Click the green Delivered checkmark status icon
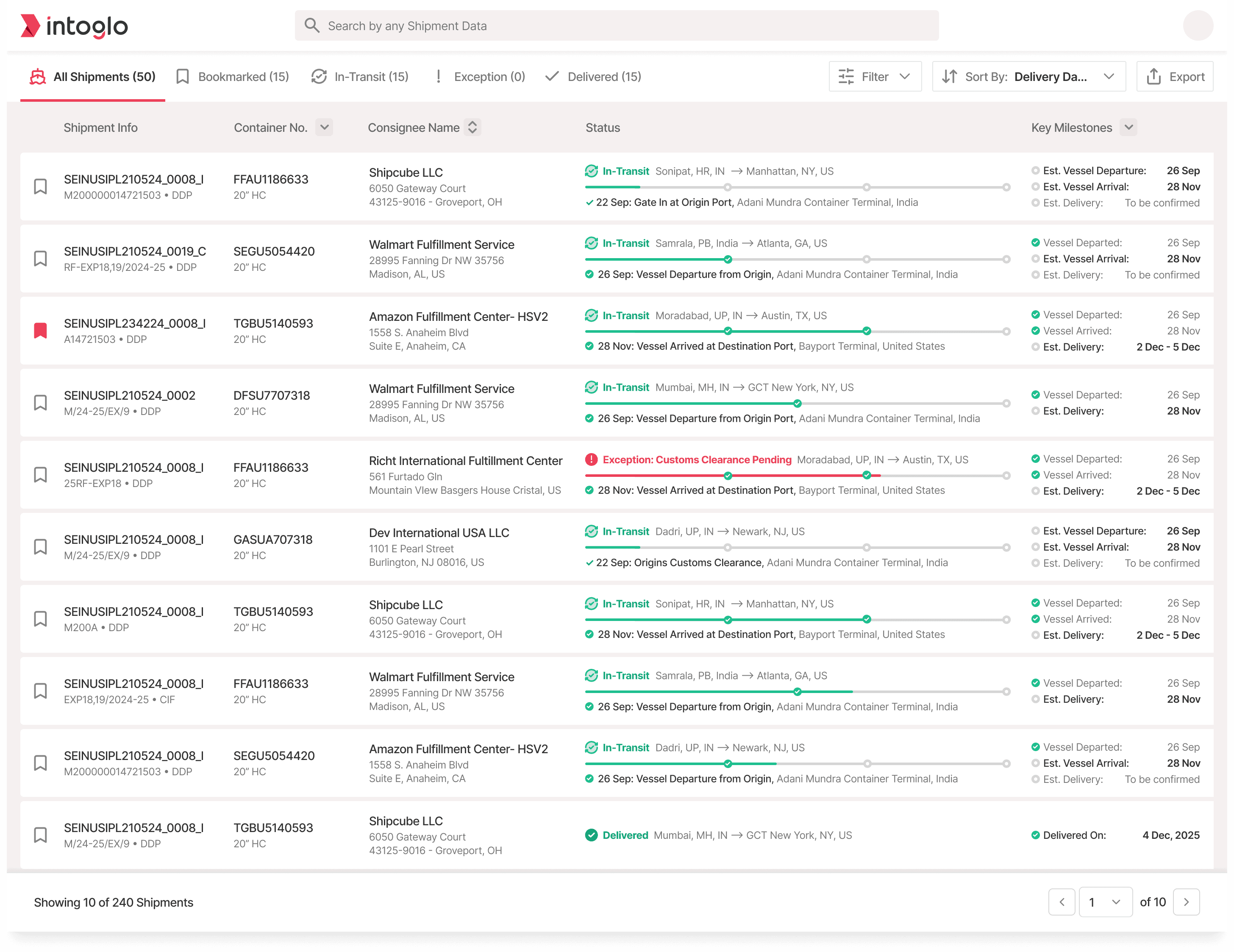 click(x=591, y=835)
